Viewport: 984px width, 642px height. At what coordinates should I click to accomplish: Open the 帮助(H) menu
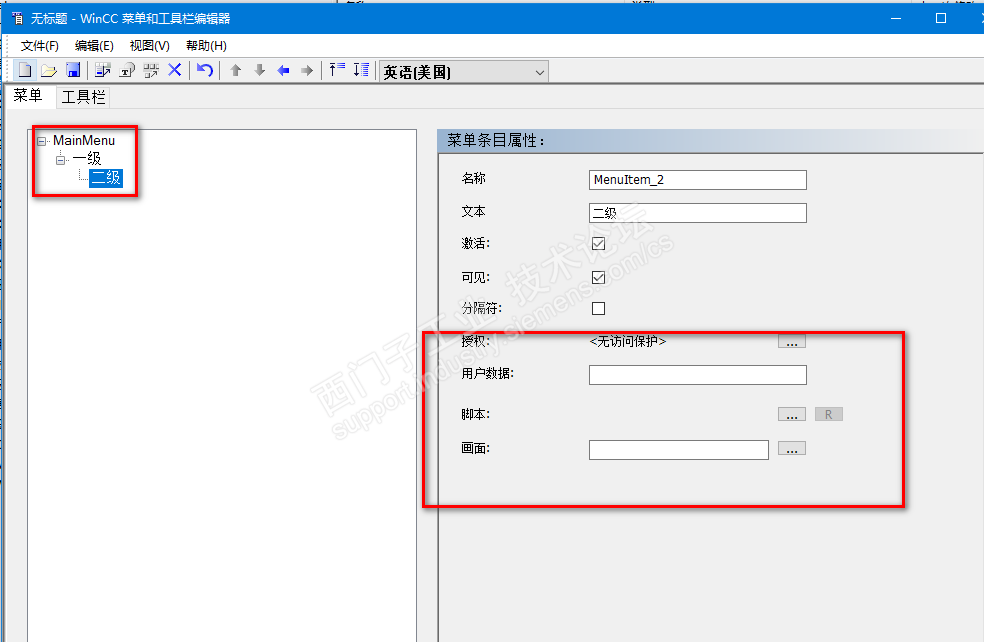pos(206,46)
